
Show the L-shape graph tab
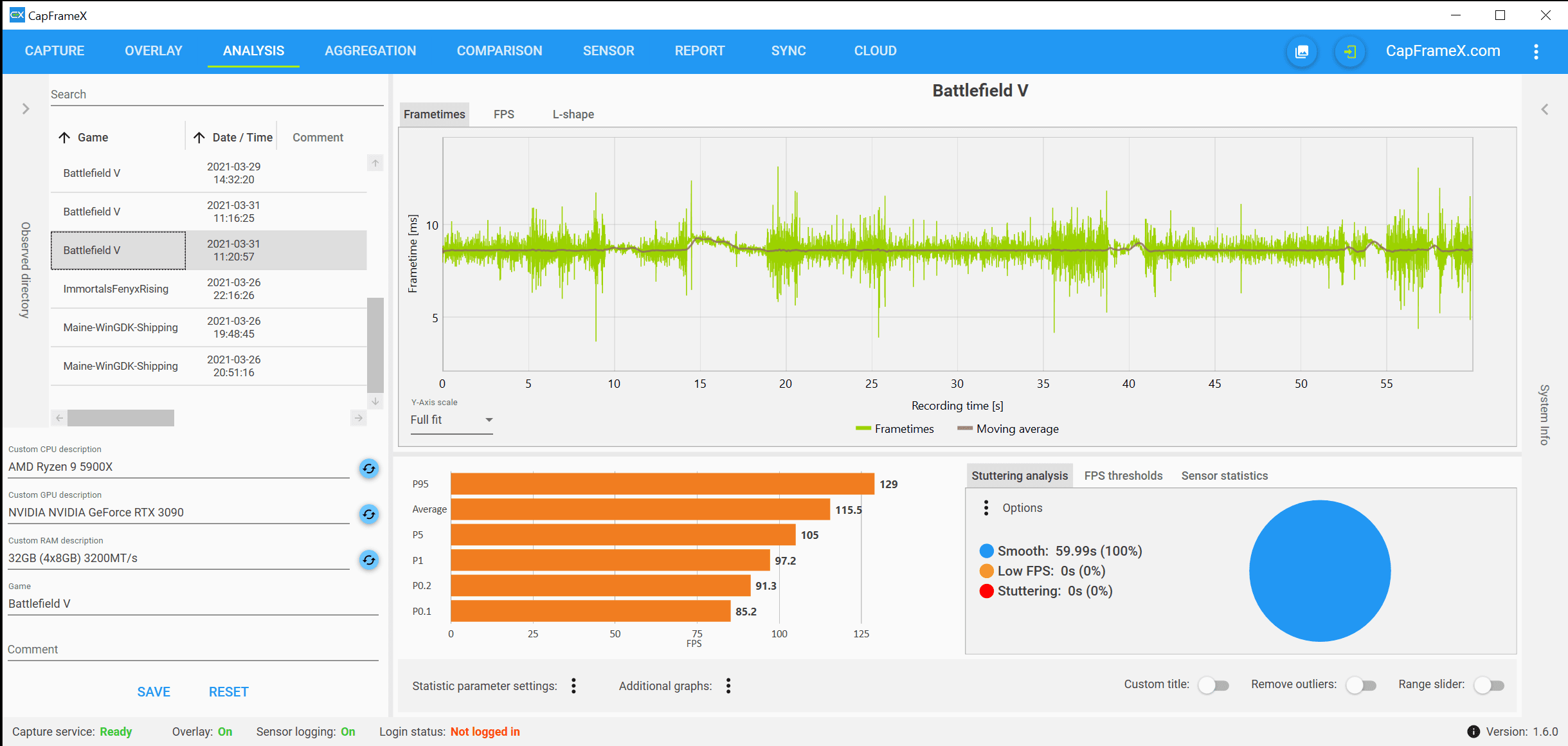[x=573, y=114]
